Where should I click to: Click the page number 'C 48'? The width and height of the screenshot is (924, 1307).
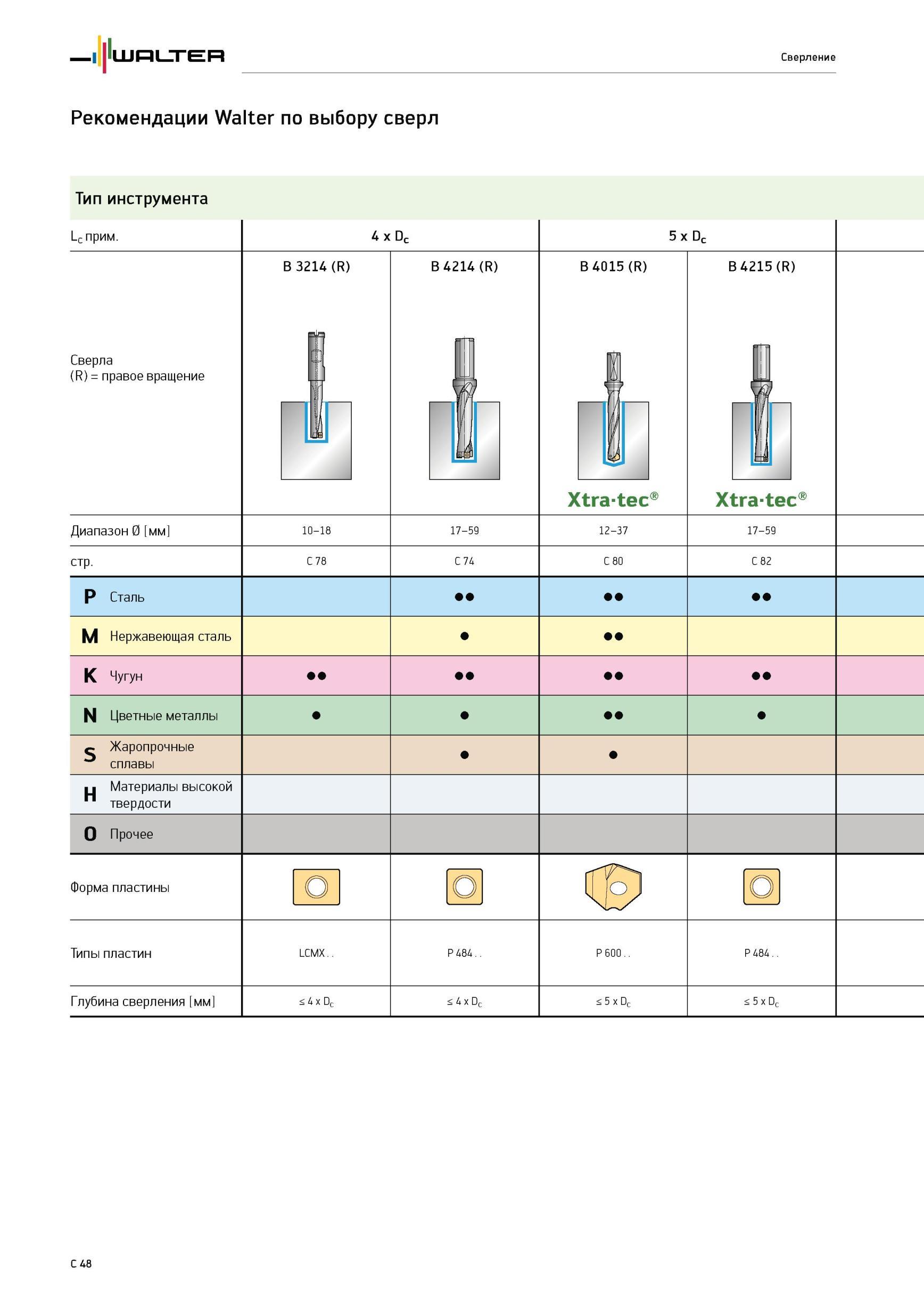(x=81, y=1264)
